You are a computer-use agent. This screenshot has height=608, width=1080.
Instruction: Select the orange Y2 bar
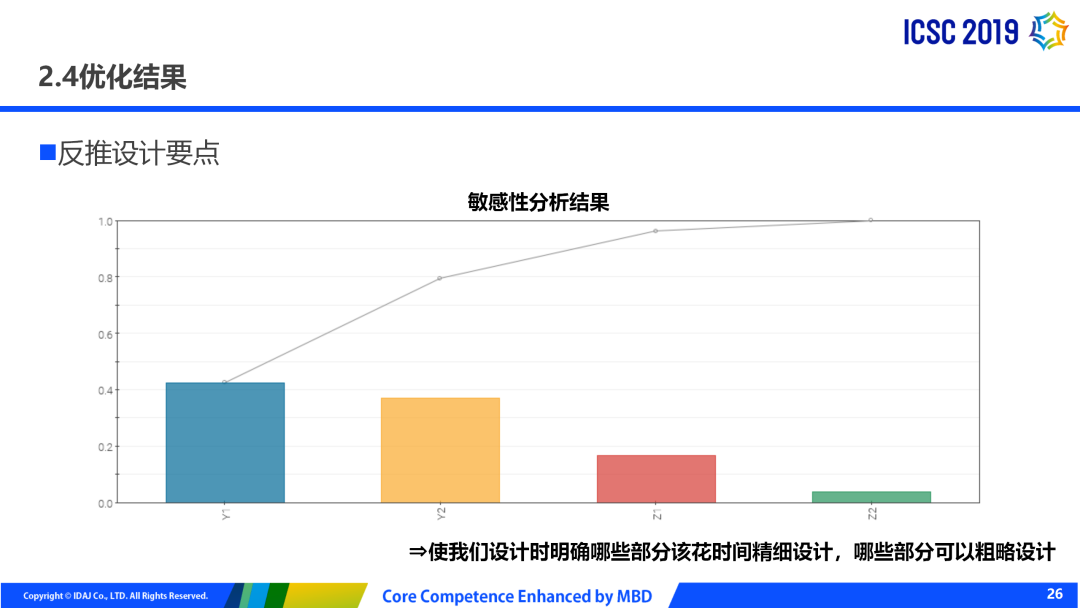point(440,450)
